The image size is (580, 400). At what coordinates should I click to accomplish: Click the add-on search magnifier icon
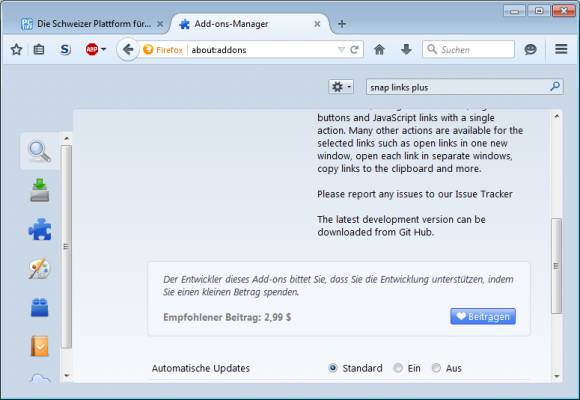555,87
